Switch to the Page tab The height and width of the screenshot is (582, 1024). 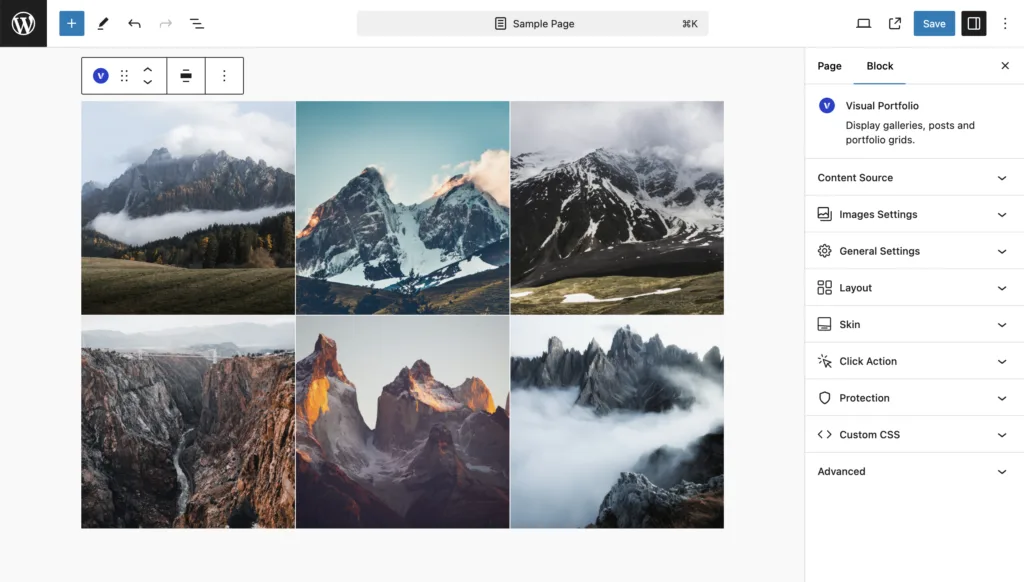(829, 66)
